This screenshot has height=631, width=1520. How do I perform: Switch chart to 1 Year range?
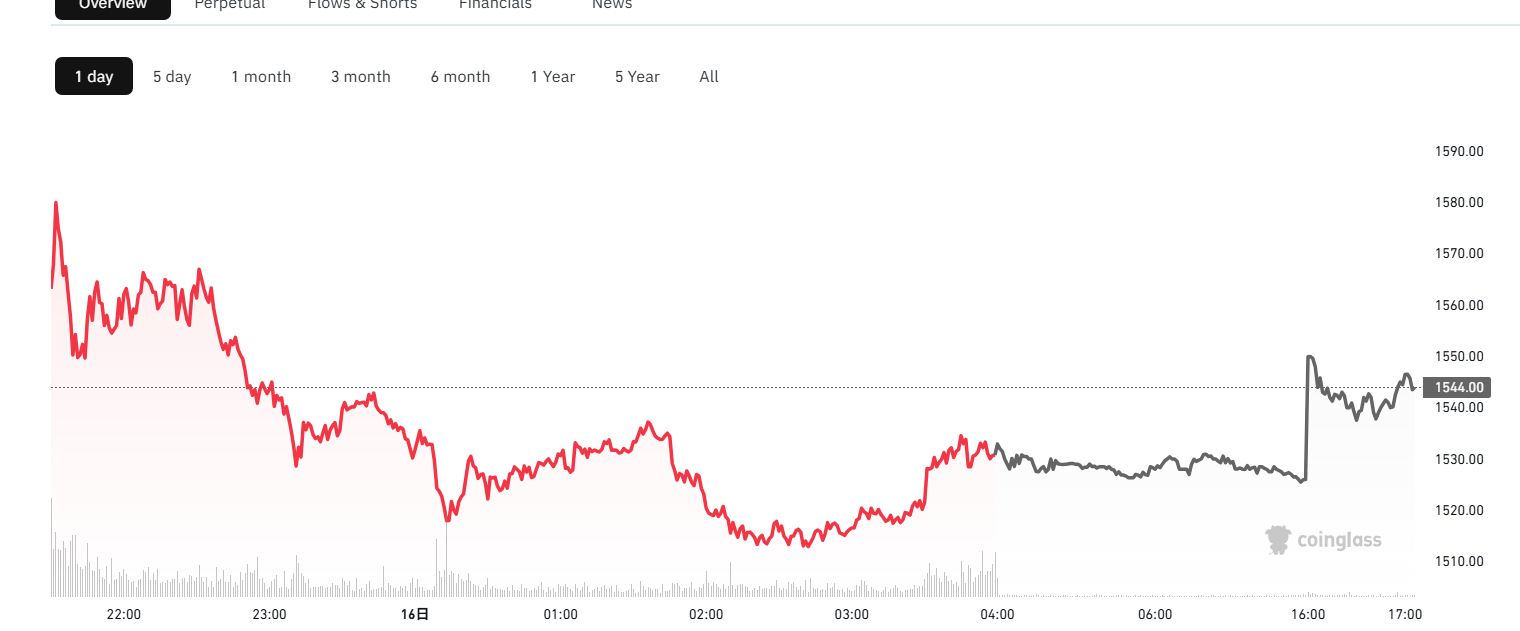[553, 76]
